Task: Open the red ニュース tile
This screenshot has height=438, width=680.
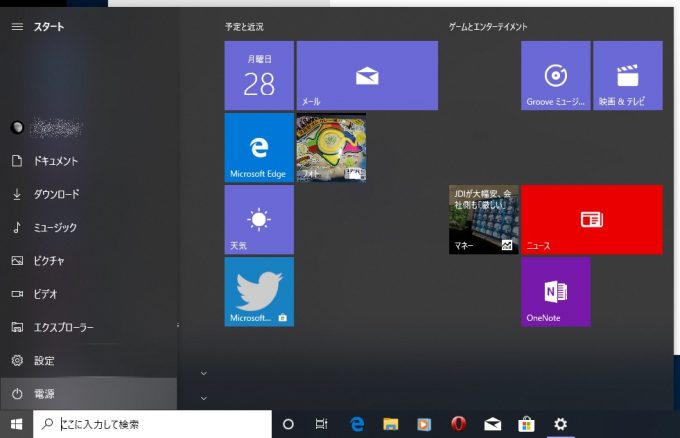Action: pos(592,220)
